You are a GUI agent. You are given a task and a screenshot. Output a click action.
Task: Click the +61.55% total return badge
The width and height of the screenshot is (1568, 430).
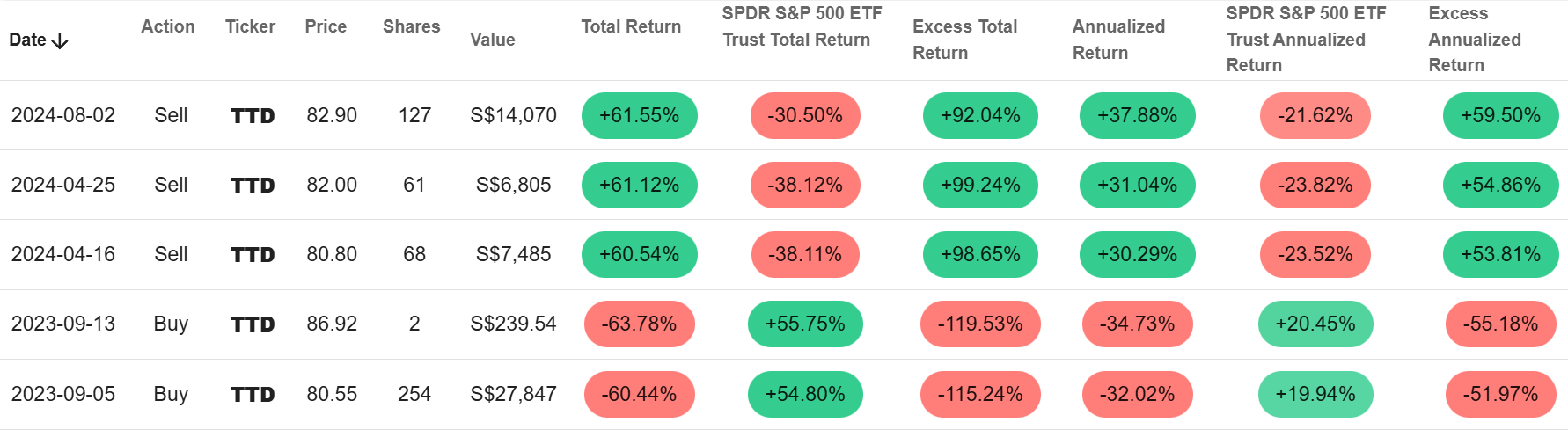click(639, 116)
